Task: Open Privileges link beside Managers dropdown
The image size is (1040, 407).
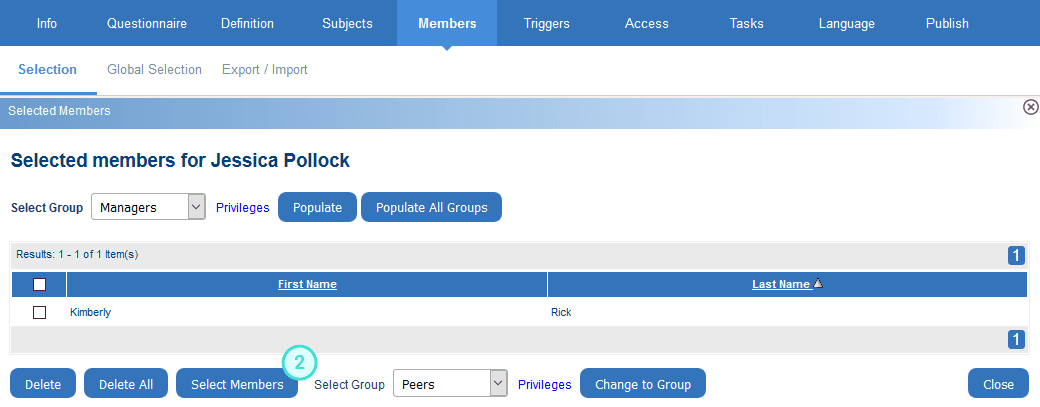Action: 242,207
